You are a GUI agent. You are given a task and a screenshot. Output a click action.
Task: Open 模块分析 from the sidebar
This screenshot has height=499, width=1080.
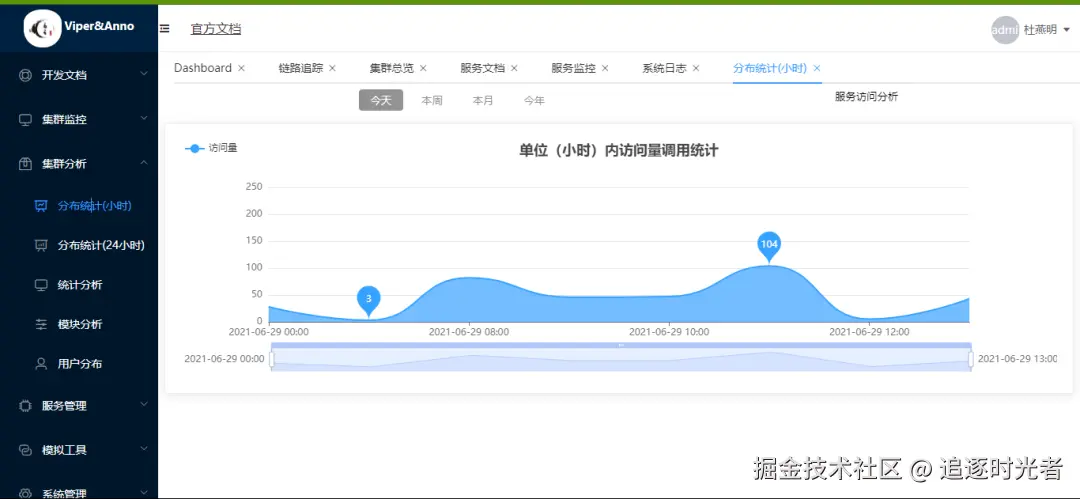coord(79,325)
